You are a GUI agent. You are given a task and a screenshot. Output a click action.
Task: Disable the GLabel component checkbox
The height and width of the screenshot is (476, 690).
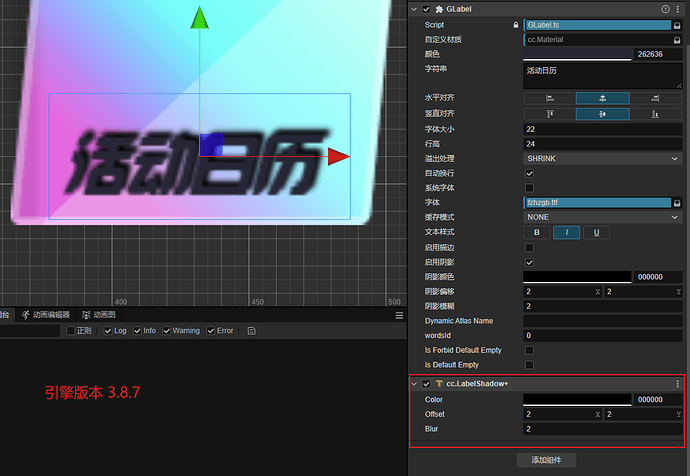click(426, 9)
